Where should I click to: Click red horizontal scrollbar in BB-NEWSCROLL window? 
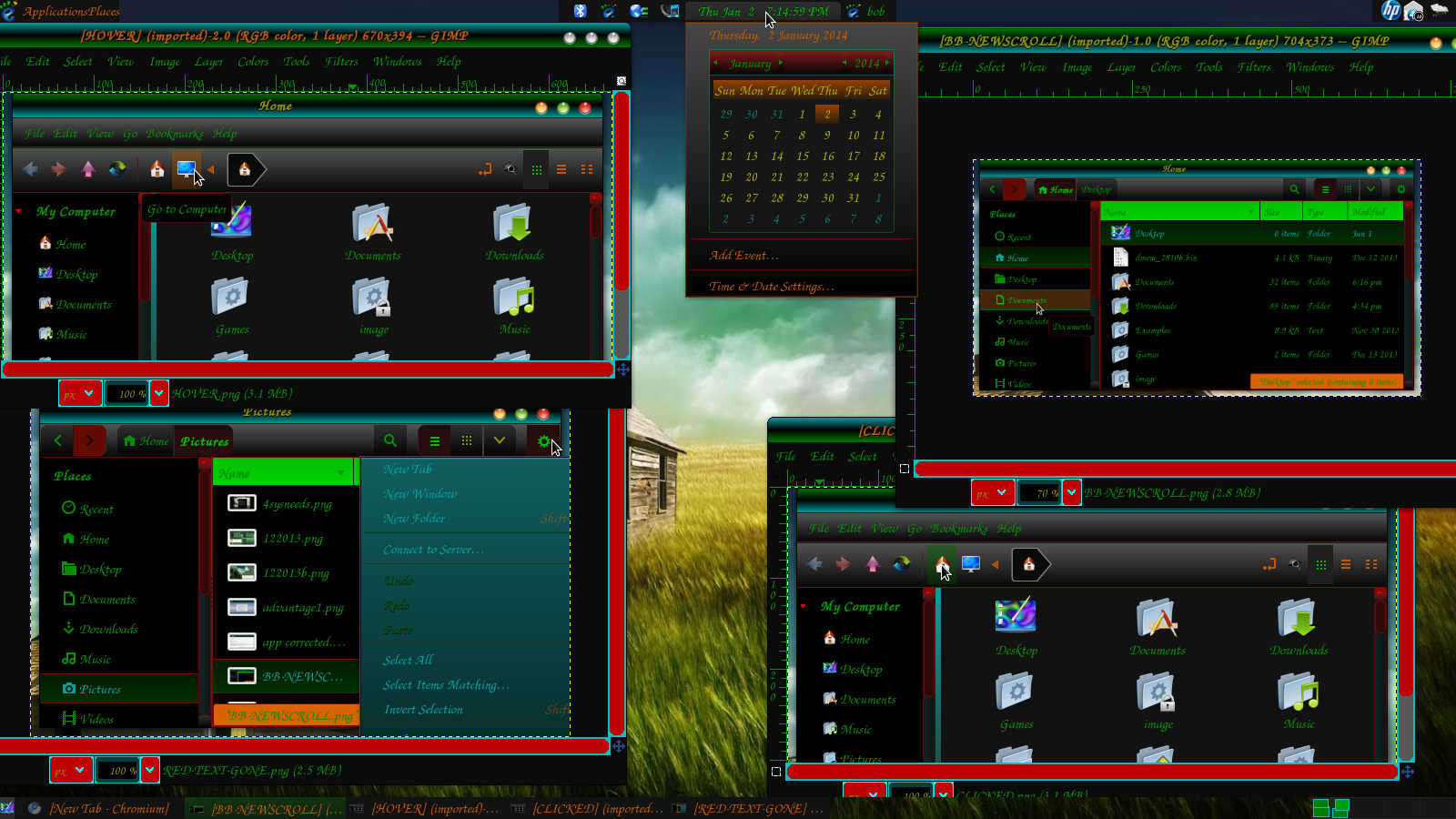(1185, 469)
